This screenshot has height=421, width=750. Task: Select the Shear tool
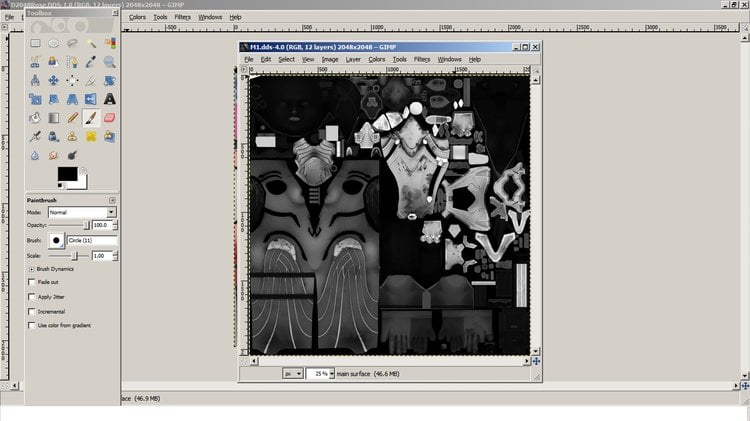(x=54, y=100)
